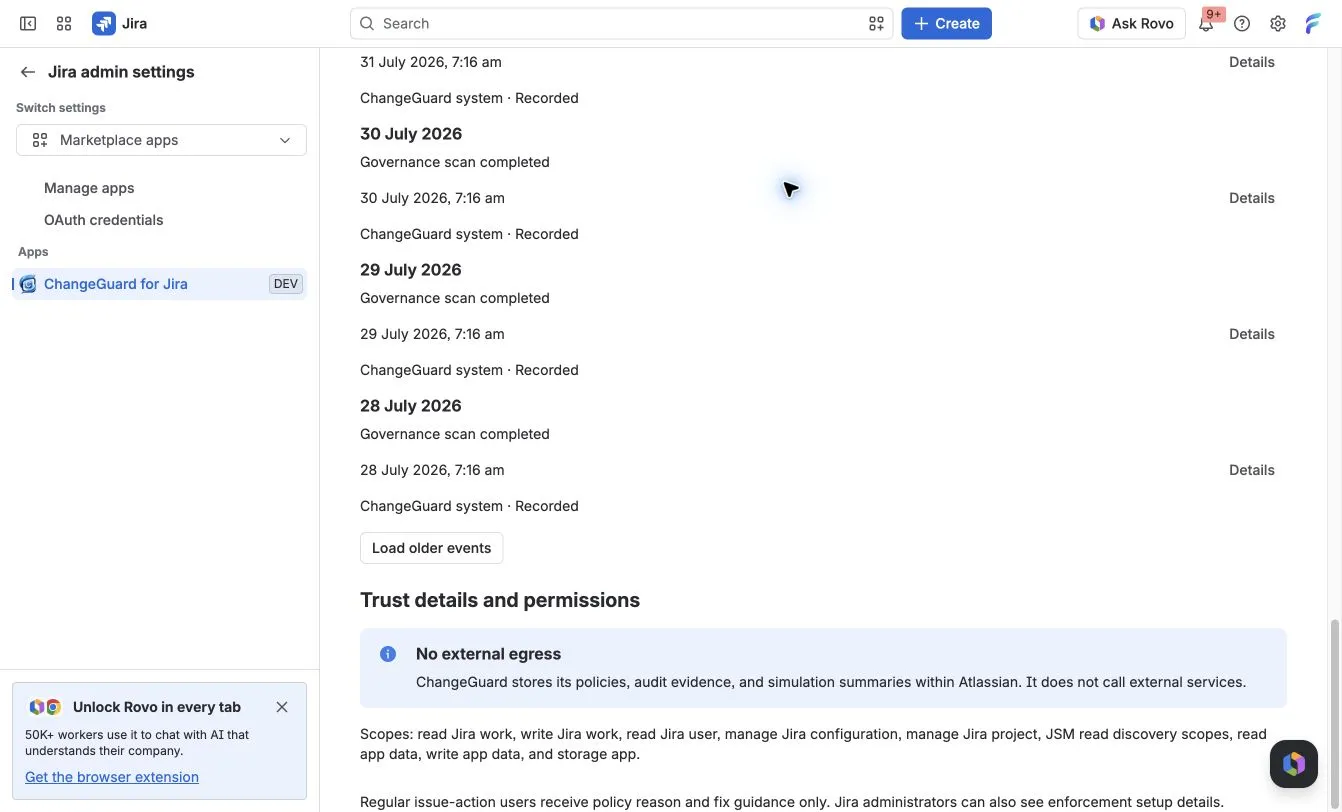Click the 28 July 2026 heading

coord(411,406)
